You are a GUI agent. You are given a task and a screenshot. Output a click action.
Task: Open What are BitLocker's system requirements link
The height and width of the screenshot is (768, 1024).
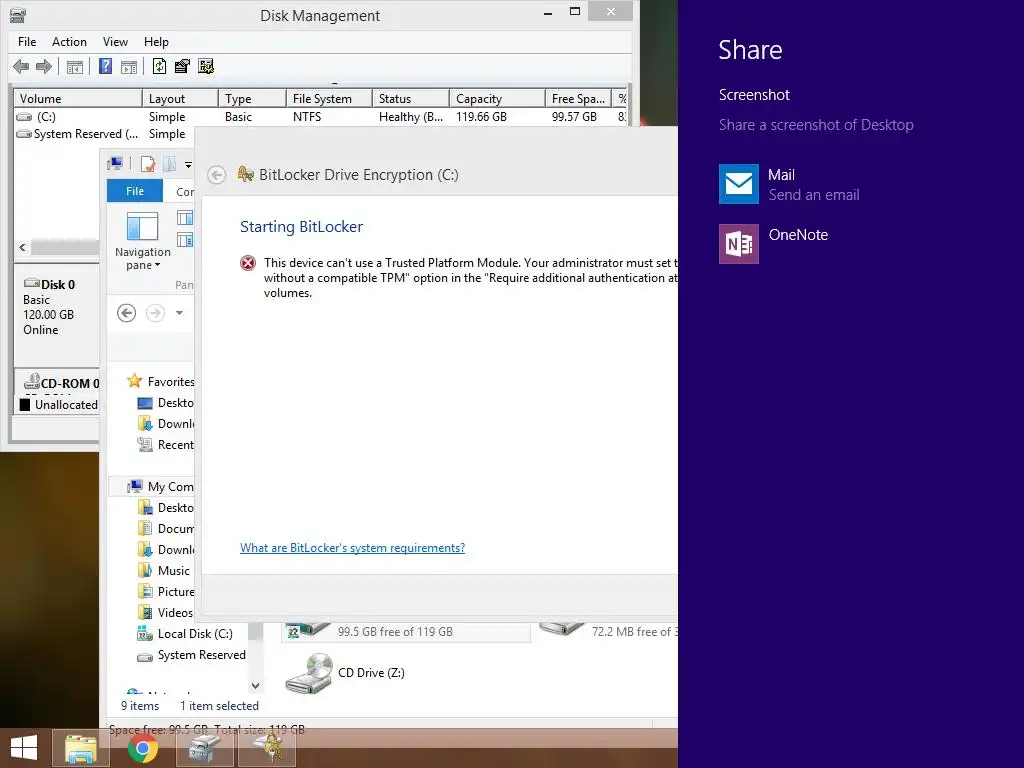point(353,548)
